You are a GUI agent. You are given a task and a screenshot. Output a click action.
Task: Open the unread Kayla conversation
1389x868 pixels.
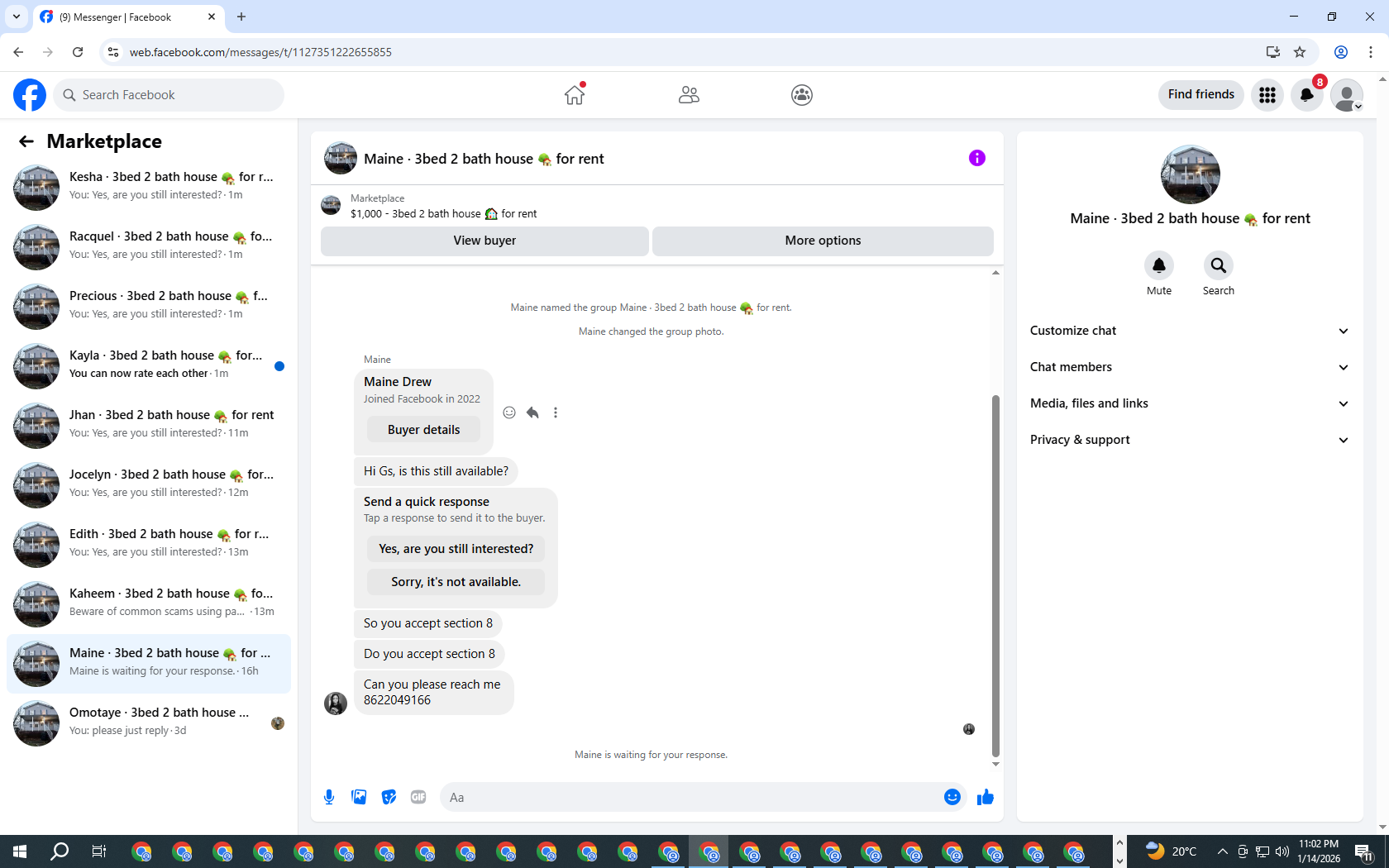point(149,365)
